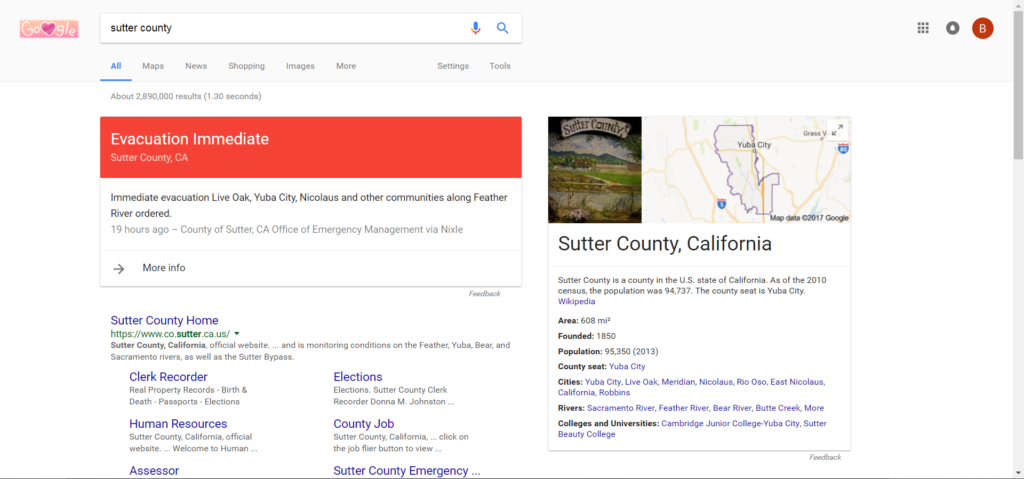The width and height of the screenshot is (1024, 479).
Task: Click the page vertical scrollbar thumb
Action: (x=1018, y=85)
